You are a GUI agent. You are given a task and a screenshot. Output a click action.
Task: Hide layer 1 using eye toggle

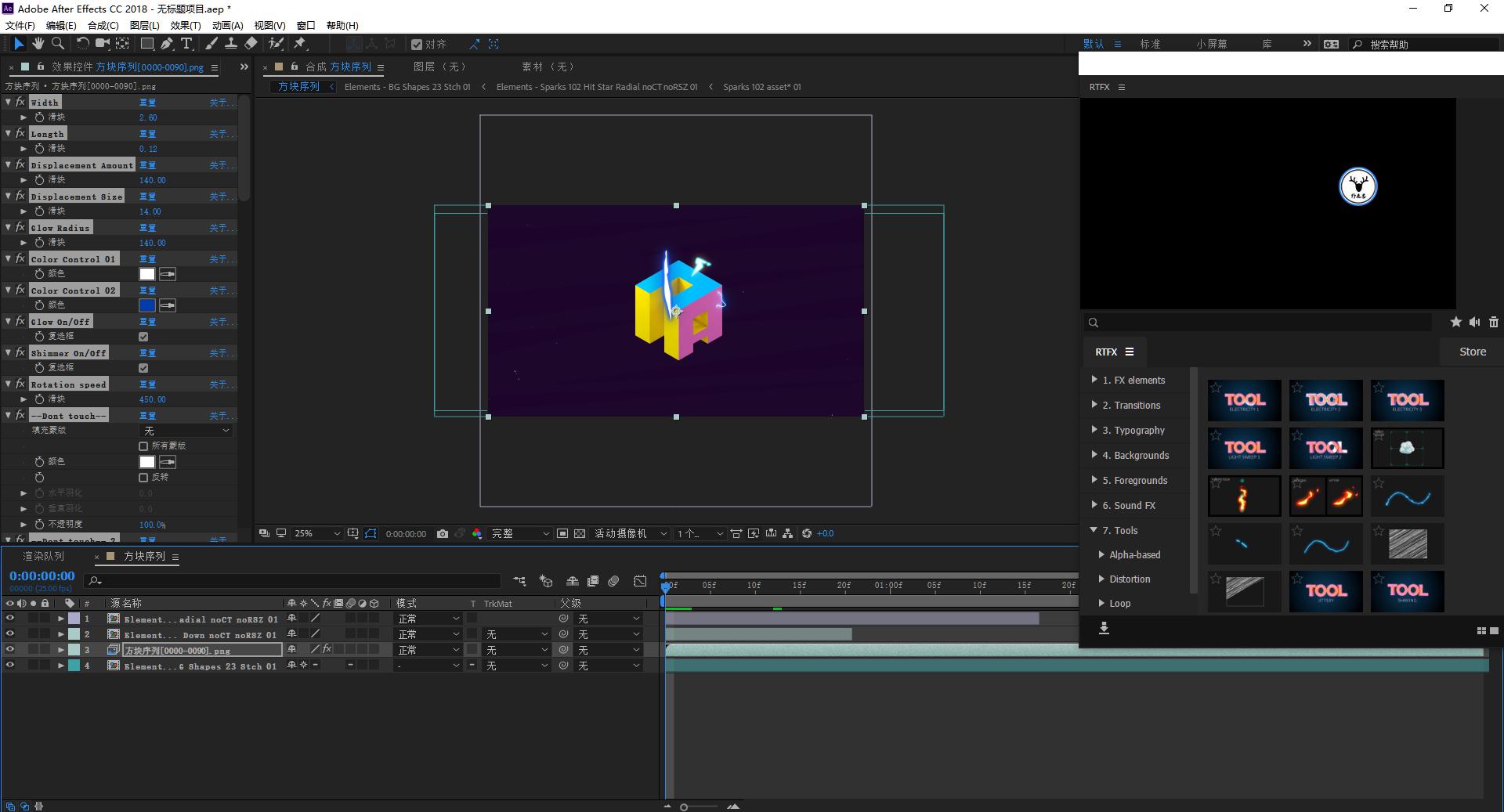pos(10,619)
